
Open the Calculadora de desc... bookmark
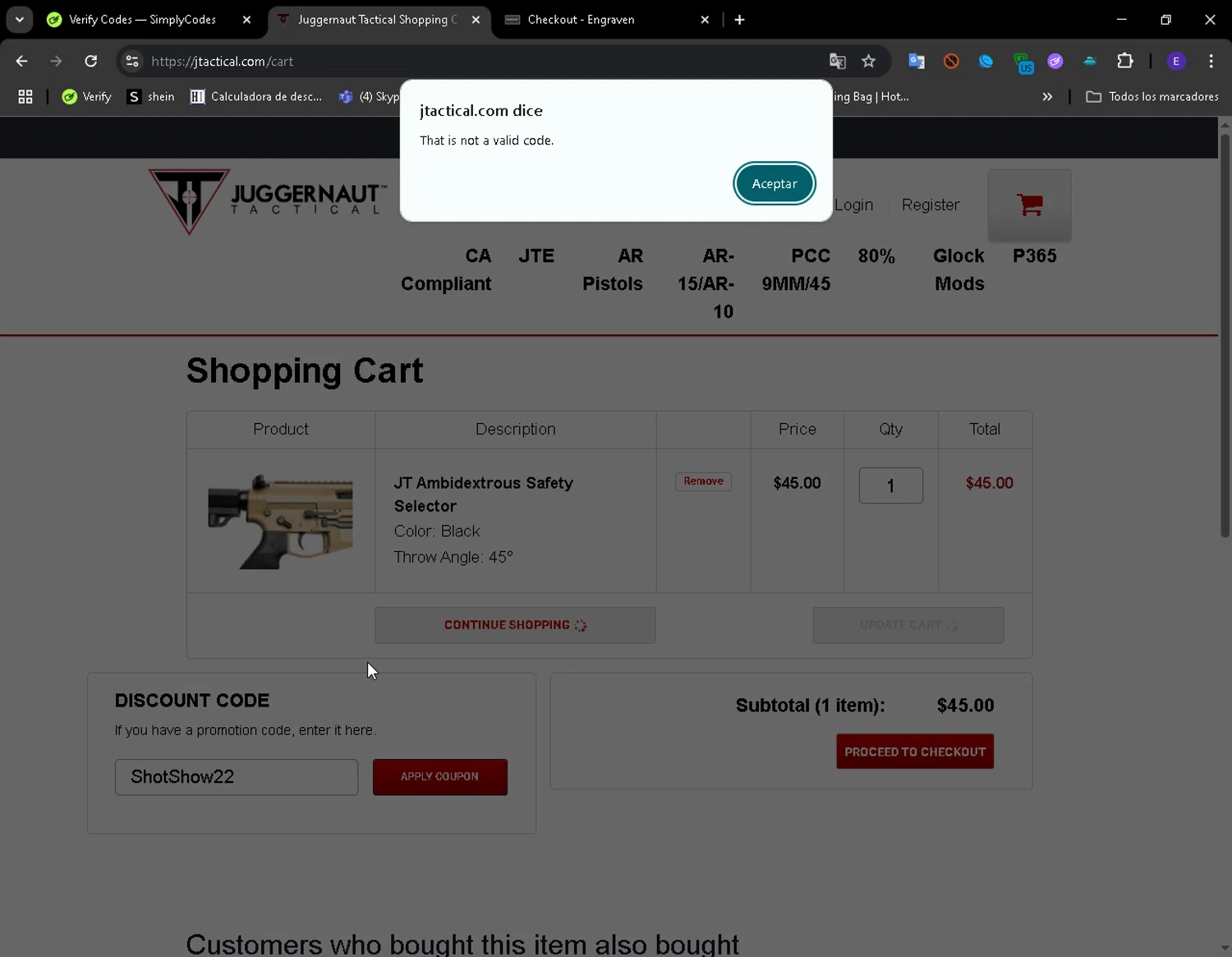click(256, 97)
